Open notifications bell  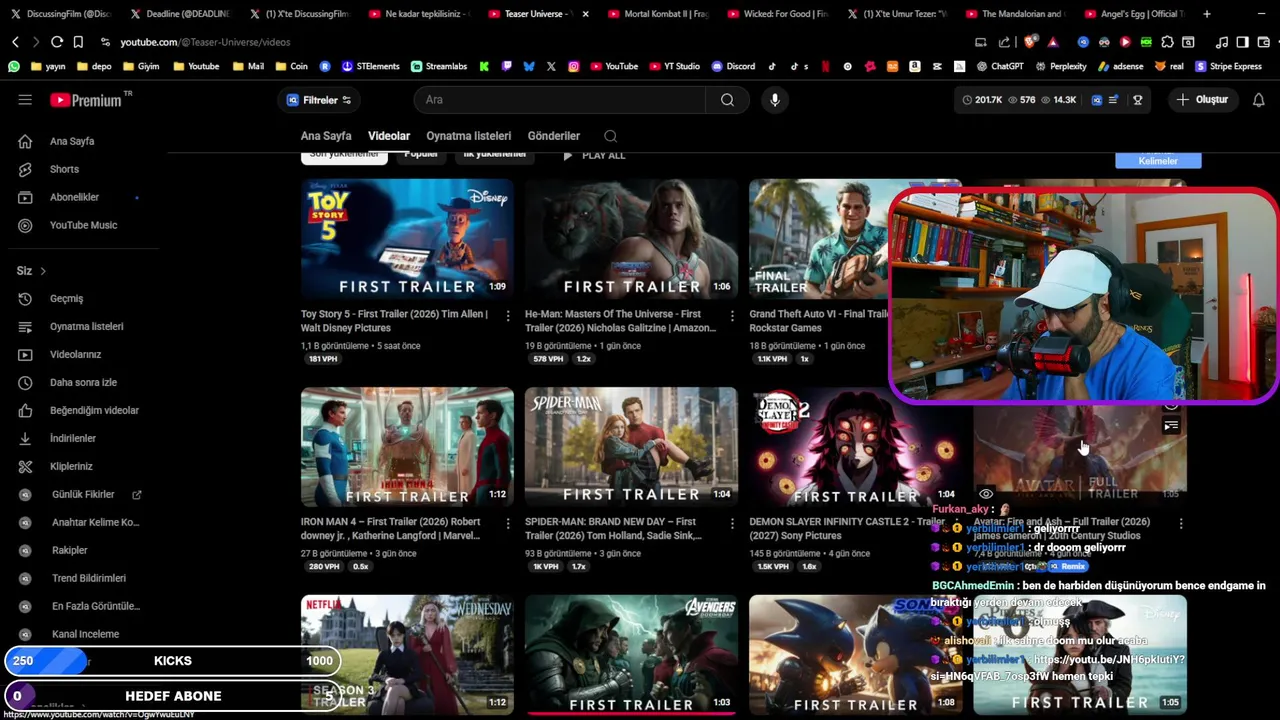click(1258, 100)
